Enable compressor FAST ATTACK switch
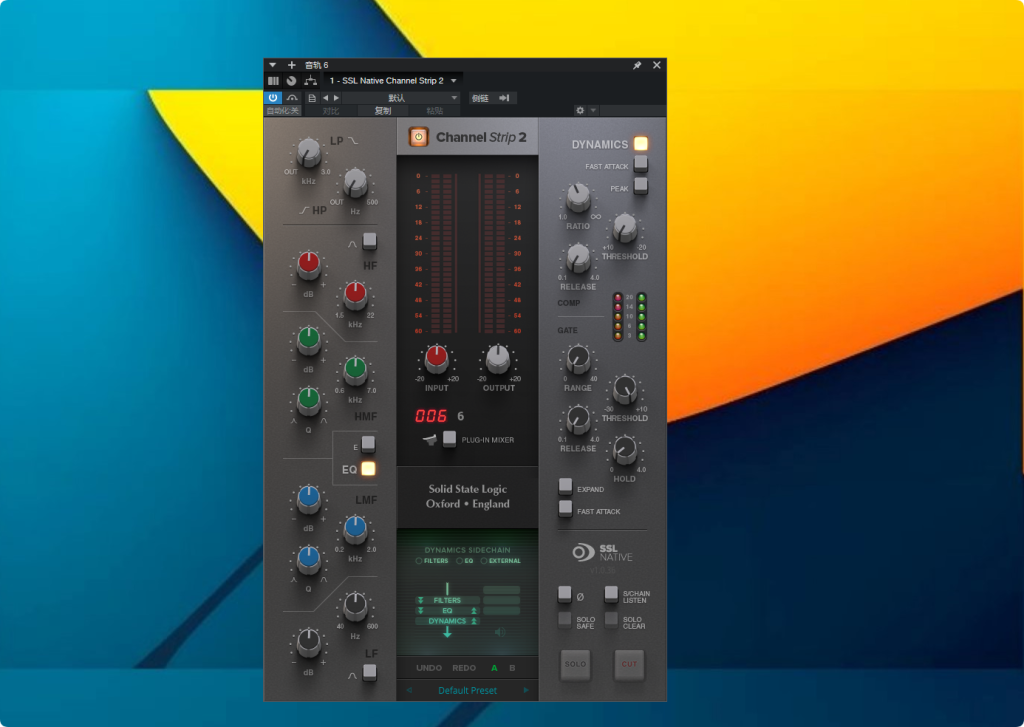 [x=641, y=163]
